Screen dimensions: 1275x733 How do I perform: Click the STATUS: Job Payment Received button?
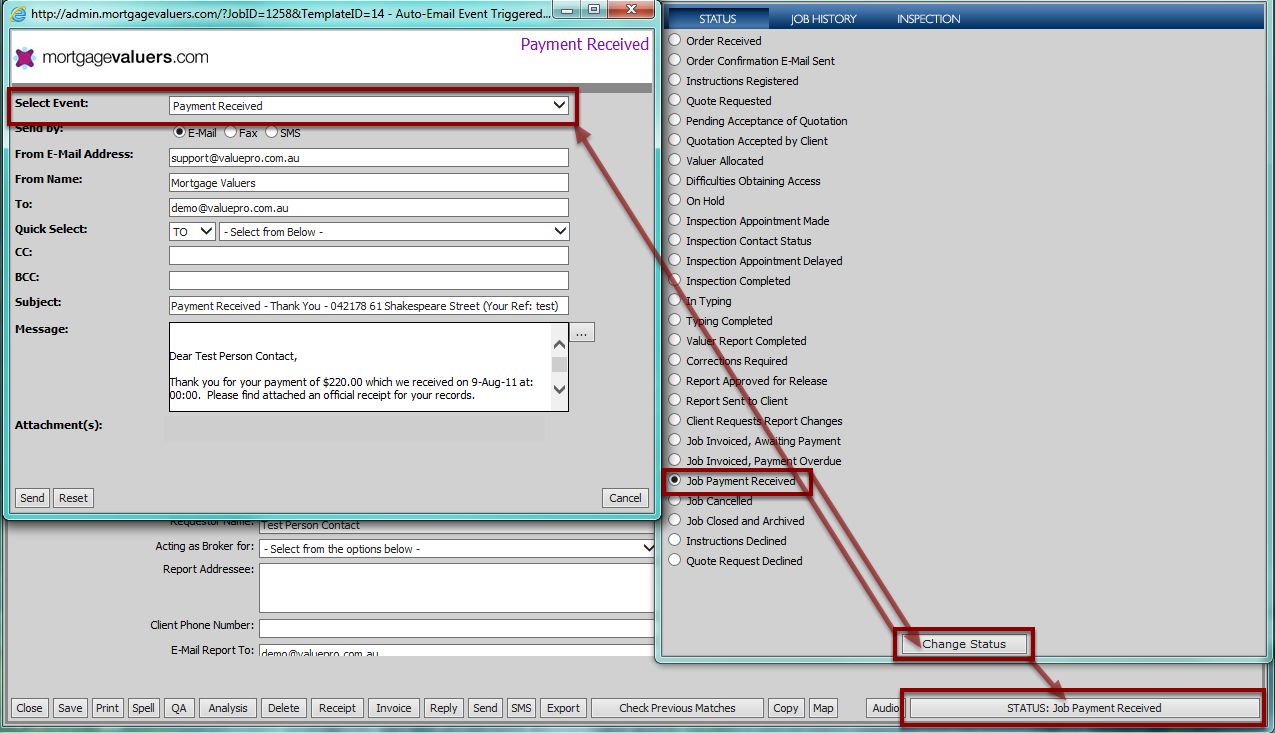pyautogui.click(x=1084, y=708)
